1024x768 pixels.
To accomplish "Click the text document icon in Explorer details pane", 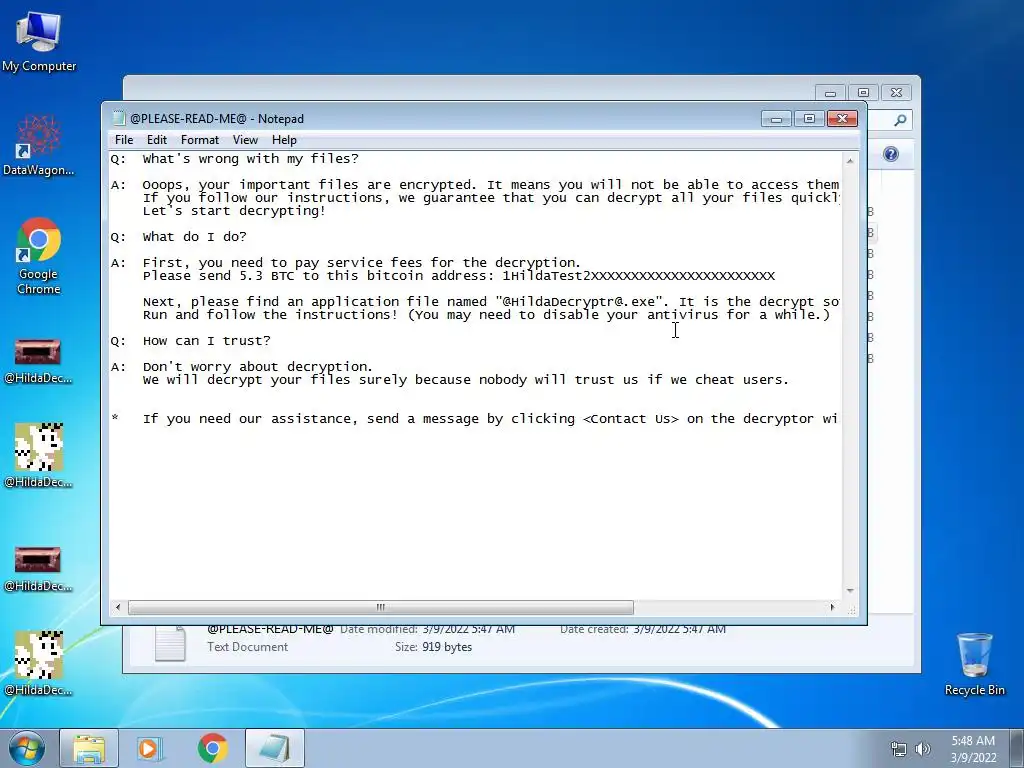I will [x=170, y=643].
